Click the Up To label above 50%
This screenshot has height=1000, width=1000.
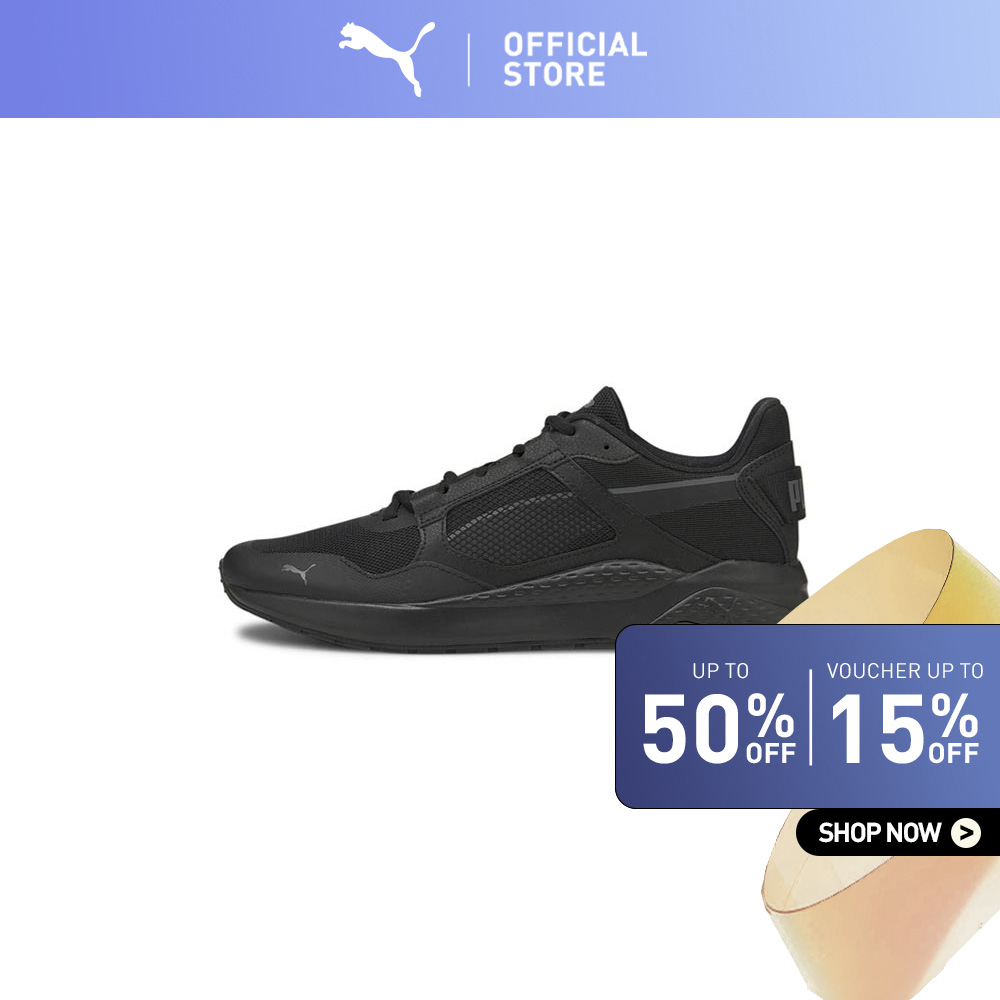[x=721, y=671]
